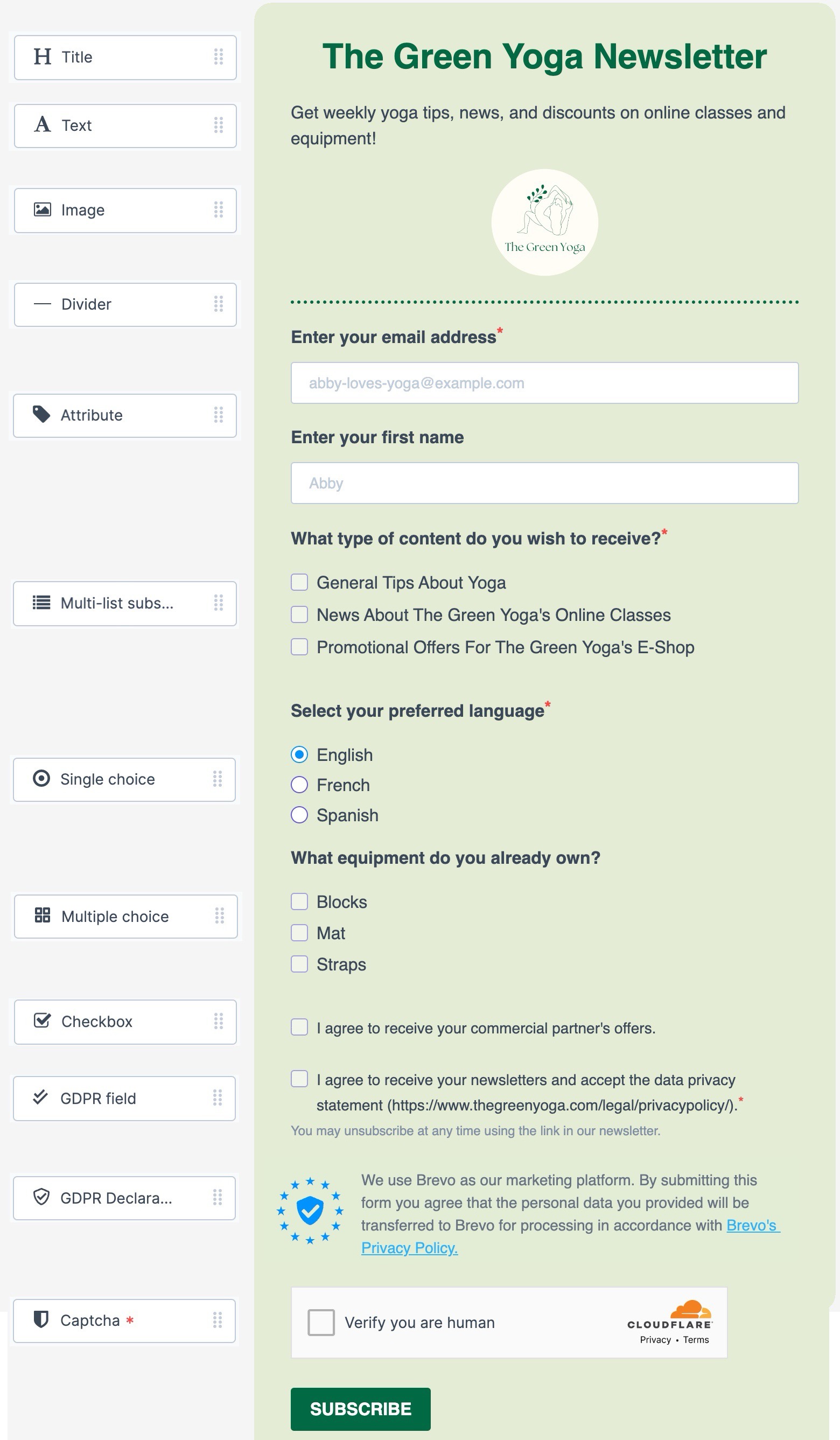Add a GDPR field to the form
Screen dimensions: 840x1440
tap(125, 1098)
